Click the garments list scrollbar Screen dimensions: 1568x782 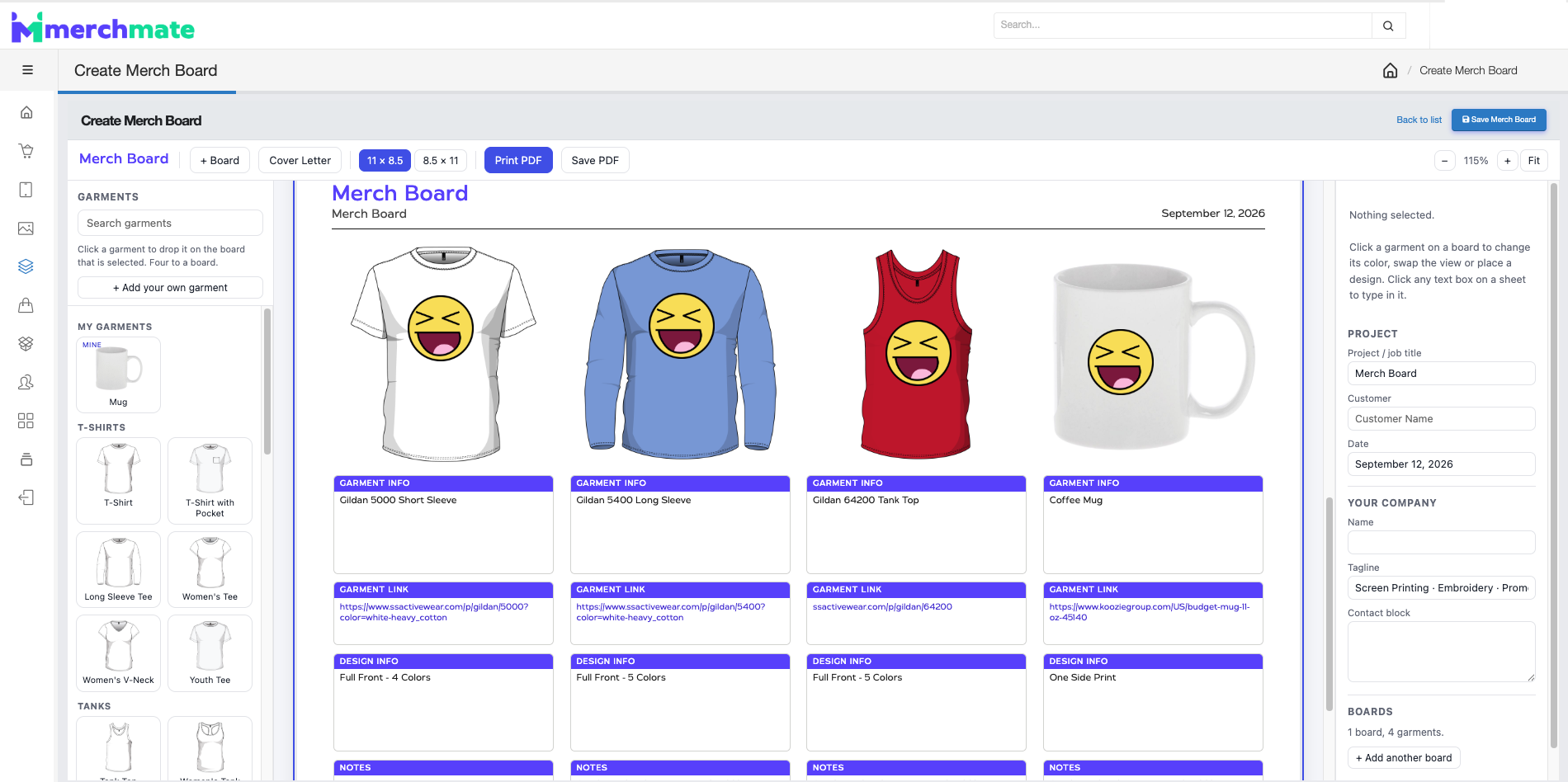[x=267, y=381]
